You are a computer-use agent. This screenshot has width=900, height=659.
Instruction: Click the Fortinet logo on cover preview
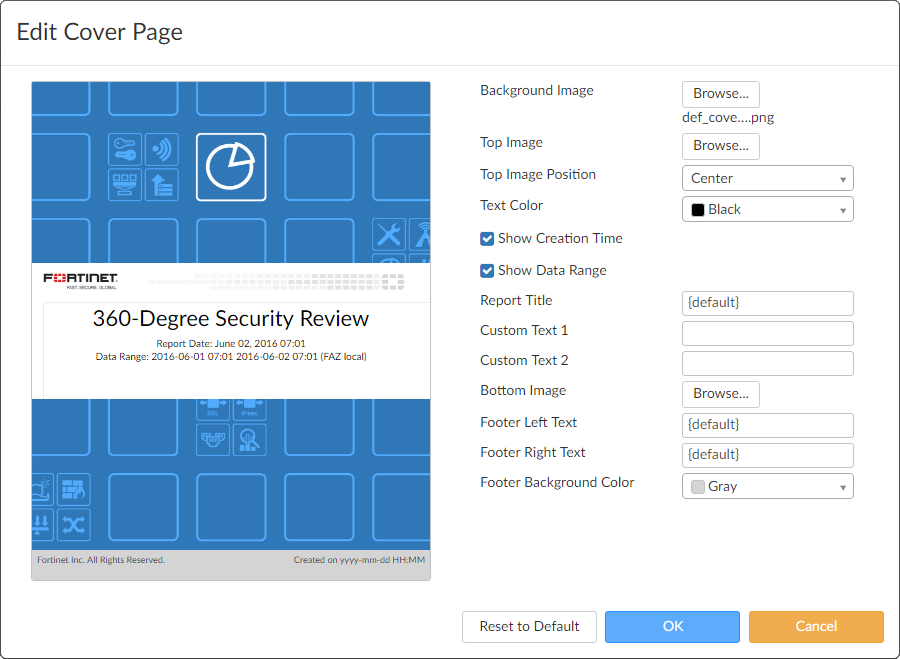coord(80,279)
